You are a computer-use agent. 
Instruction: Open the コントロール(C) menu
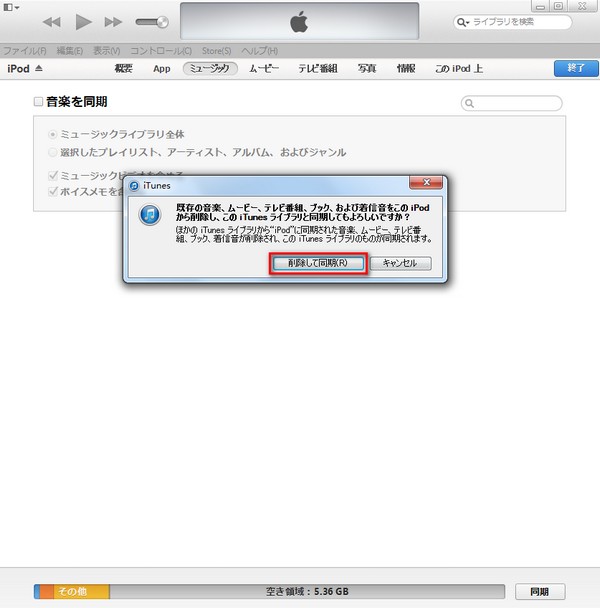click(161, 51)
